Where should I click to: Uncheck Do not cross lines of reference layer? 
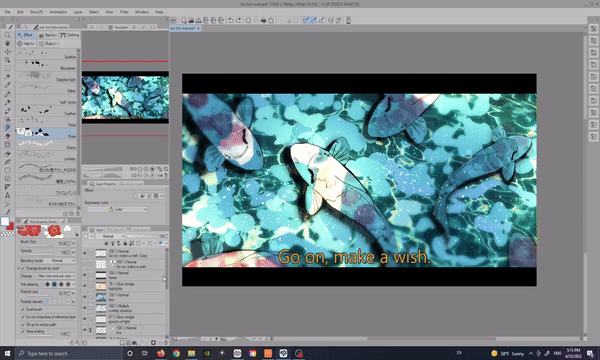(x=23, y=317)
